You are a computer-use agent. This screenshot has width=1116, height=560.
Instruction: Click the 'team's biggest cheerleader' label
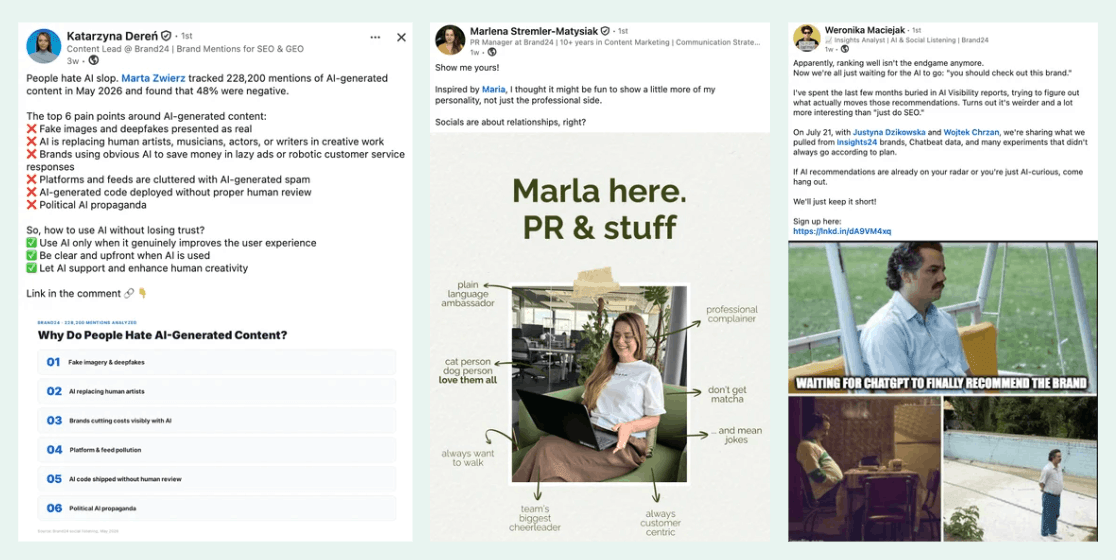tap(535, 517)
